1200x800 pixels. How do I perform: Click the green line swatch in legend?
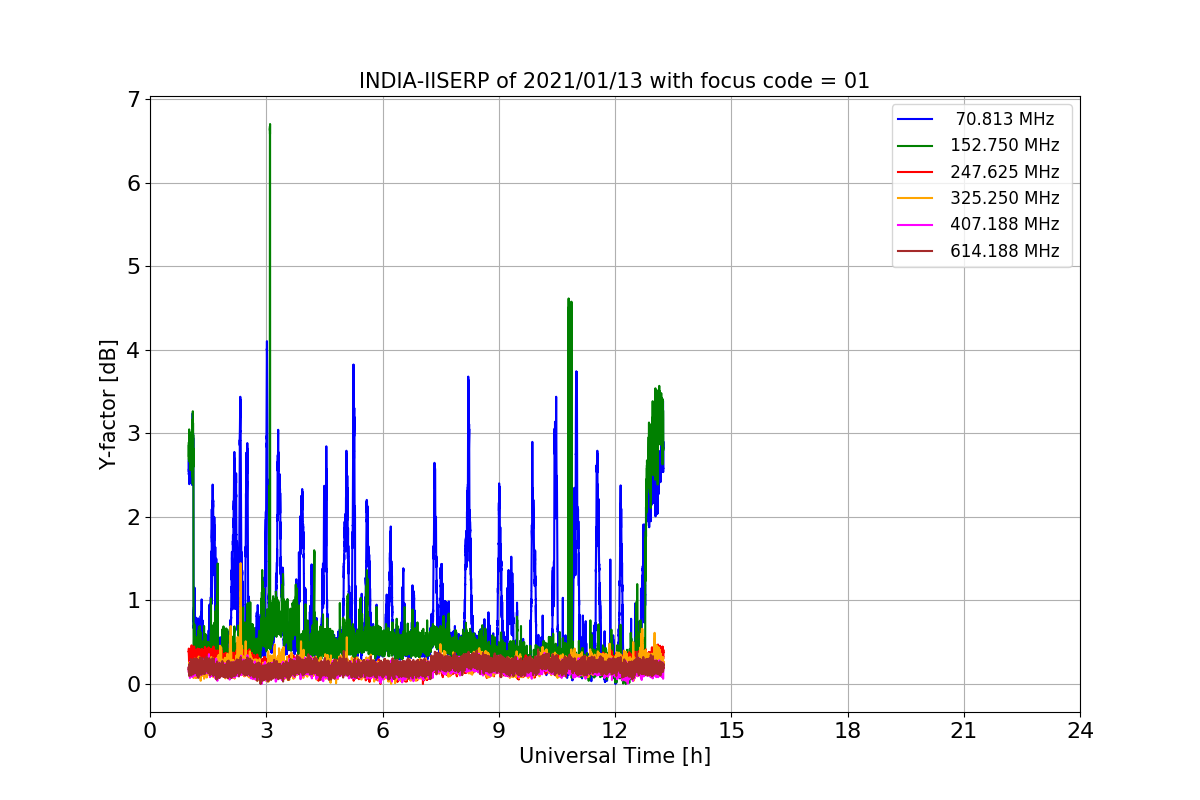coord(915,146)
